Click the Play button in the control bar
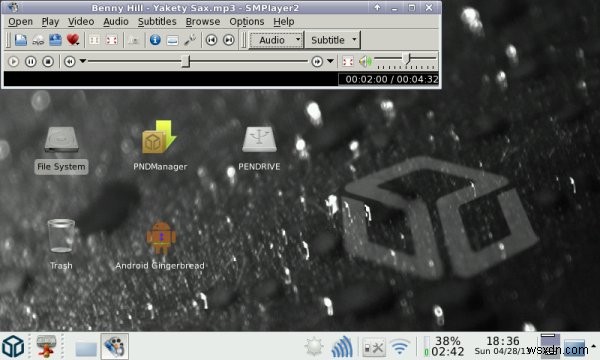 tap(13, 61)
